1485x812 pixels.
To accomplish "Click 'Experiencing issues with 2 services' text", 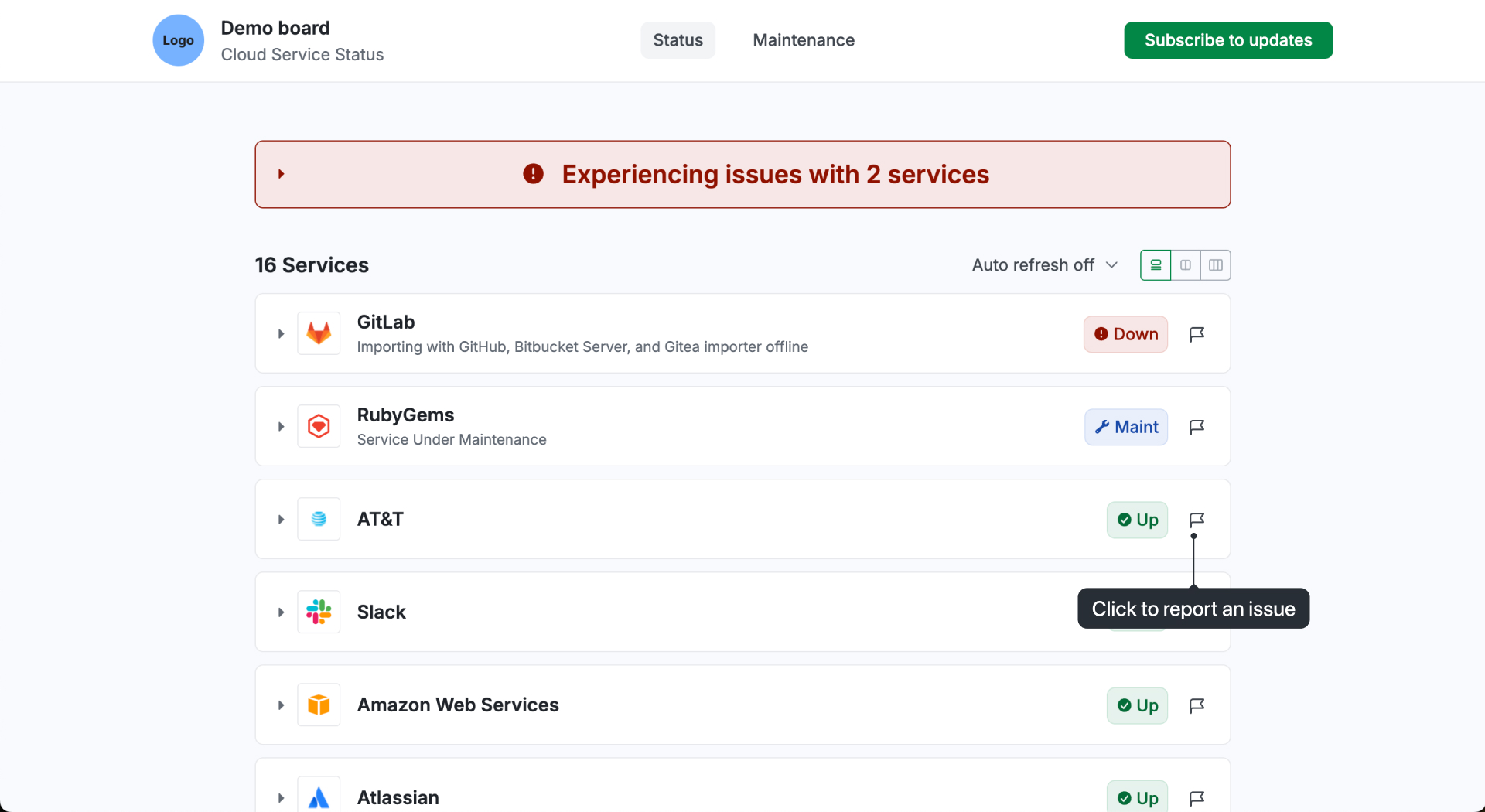I will point(776,174).
